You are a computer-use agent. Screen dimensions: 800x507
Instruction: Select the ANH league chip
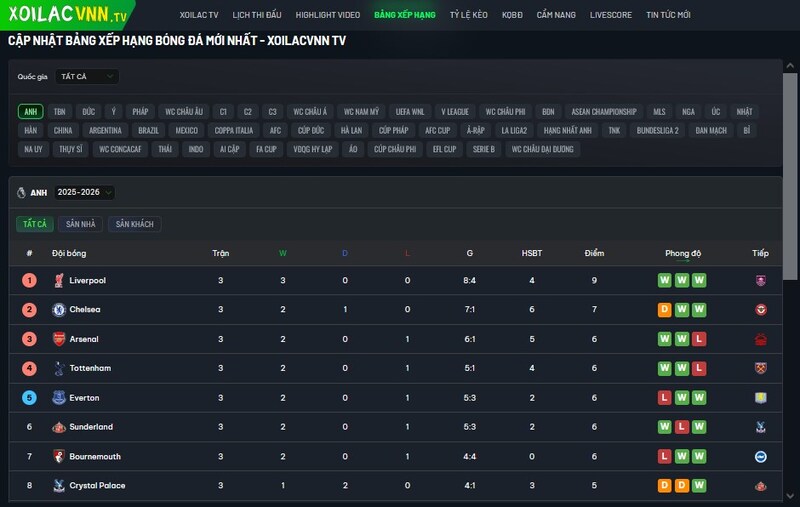pos(31,112)
